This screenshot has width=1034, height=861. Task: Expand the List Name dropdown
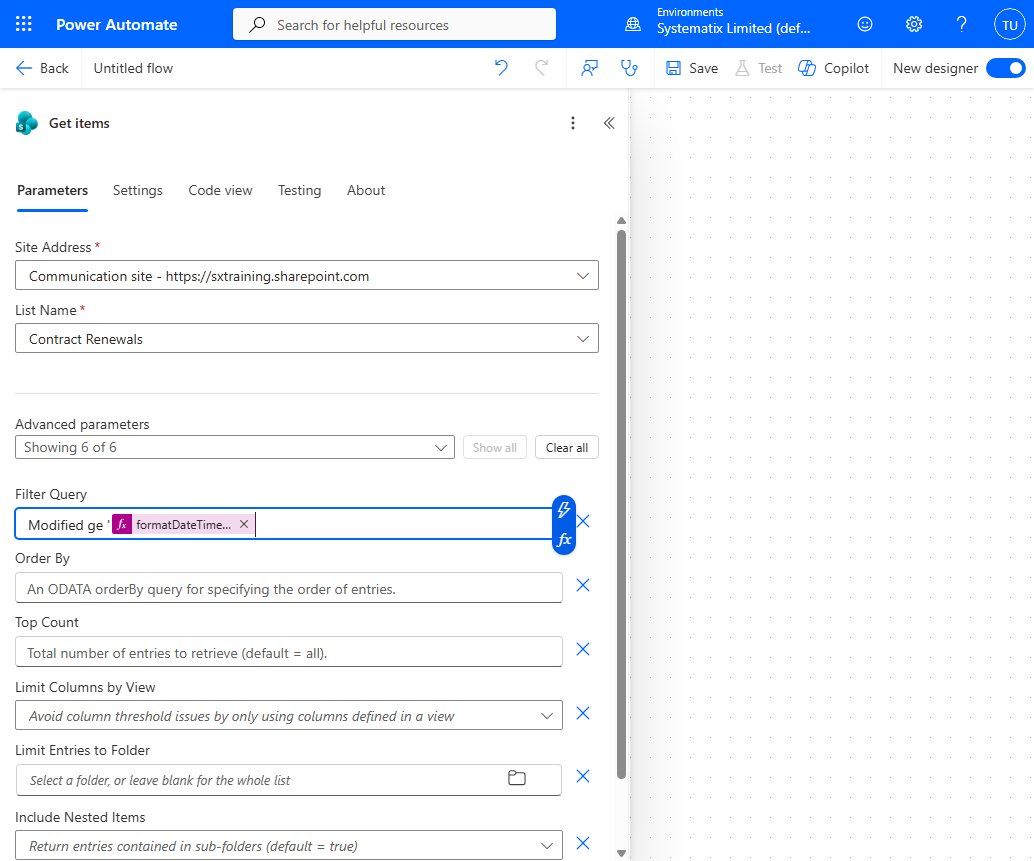click(x=307, y=338)
